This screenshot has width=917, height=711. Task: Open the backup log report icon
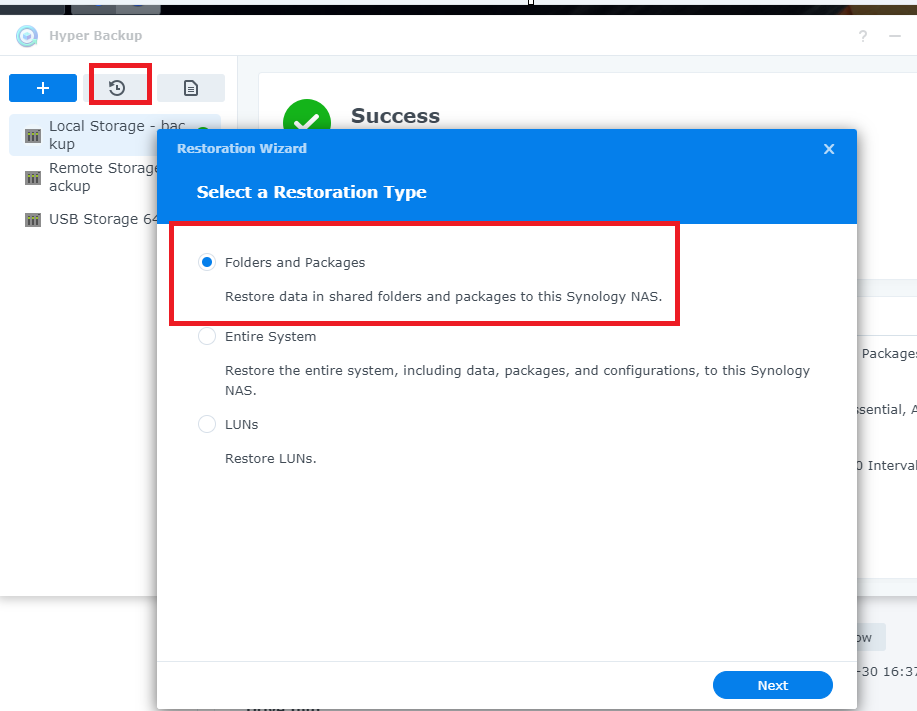(x=190, y=87)
